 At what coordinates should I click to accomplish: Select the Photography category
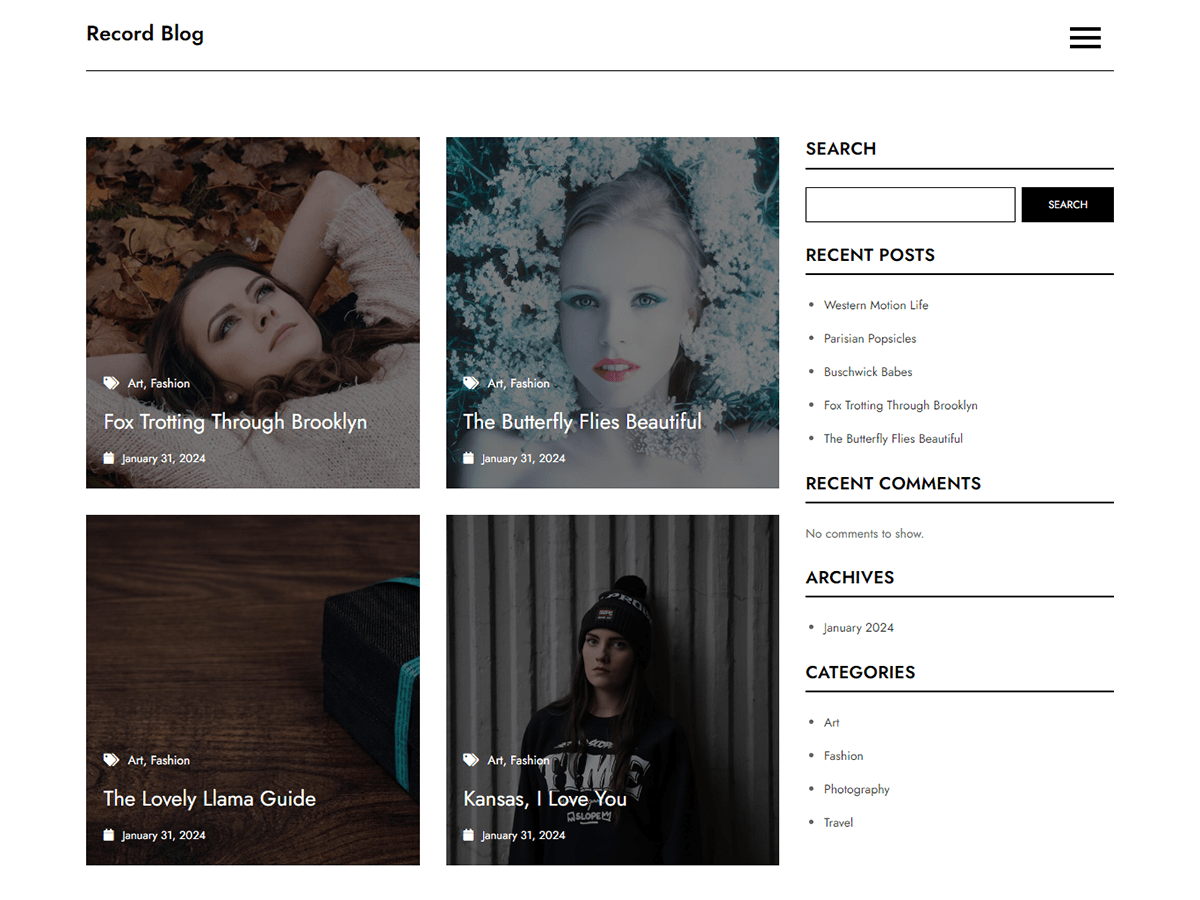pyautogui.click(x=857, y=789)
